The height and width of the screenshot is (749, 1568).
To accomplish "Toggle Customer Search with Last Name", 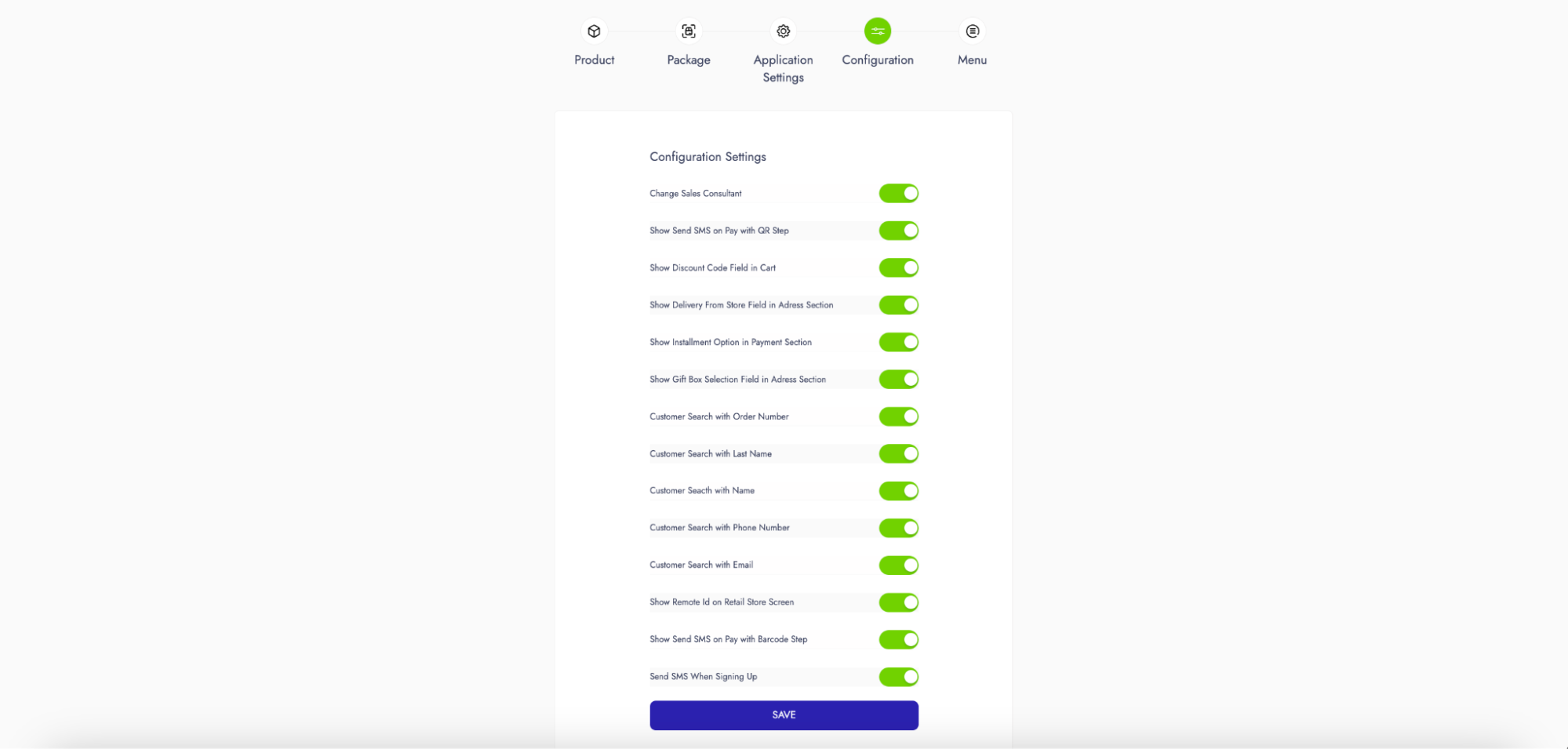I will 898,453.
